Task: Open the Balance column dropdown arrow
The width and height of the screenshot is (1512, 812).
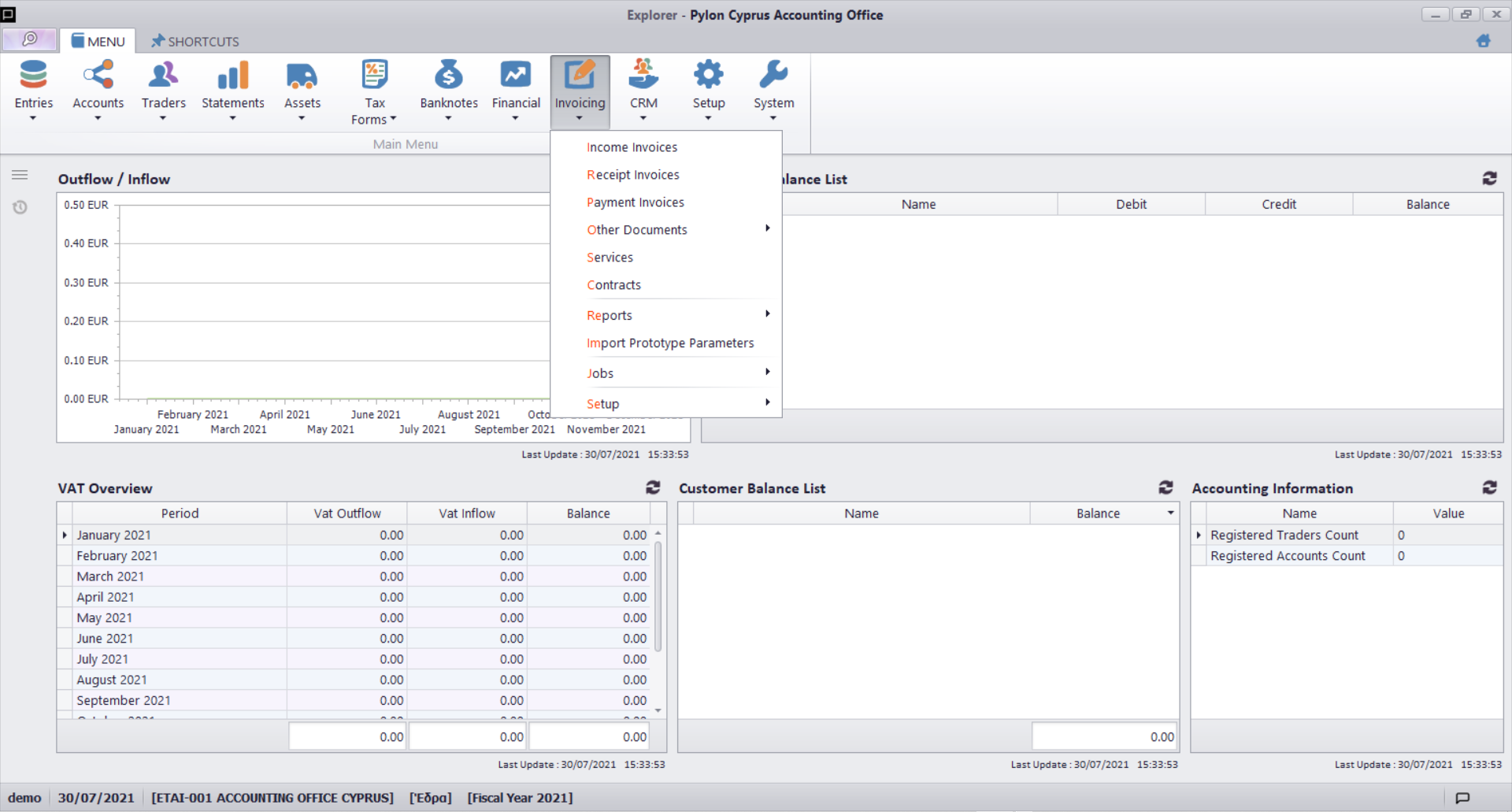Action: pos(1170,514)
